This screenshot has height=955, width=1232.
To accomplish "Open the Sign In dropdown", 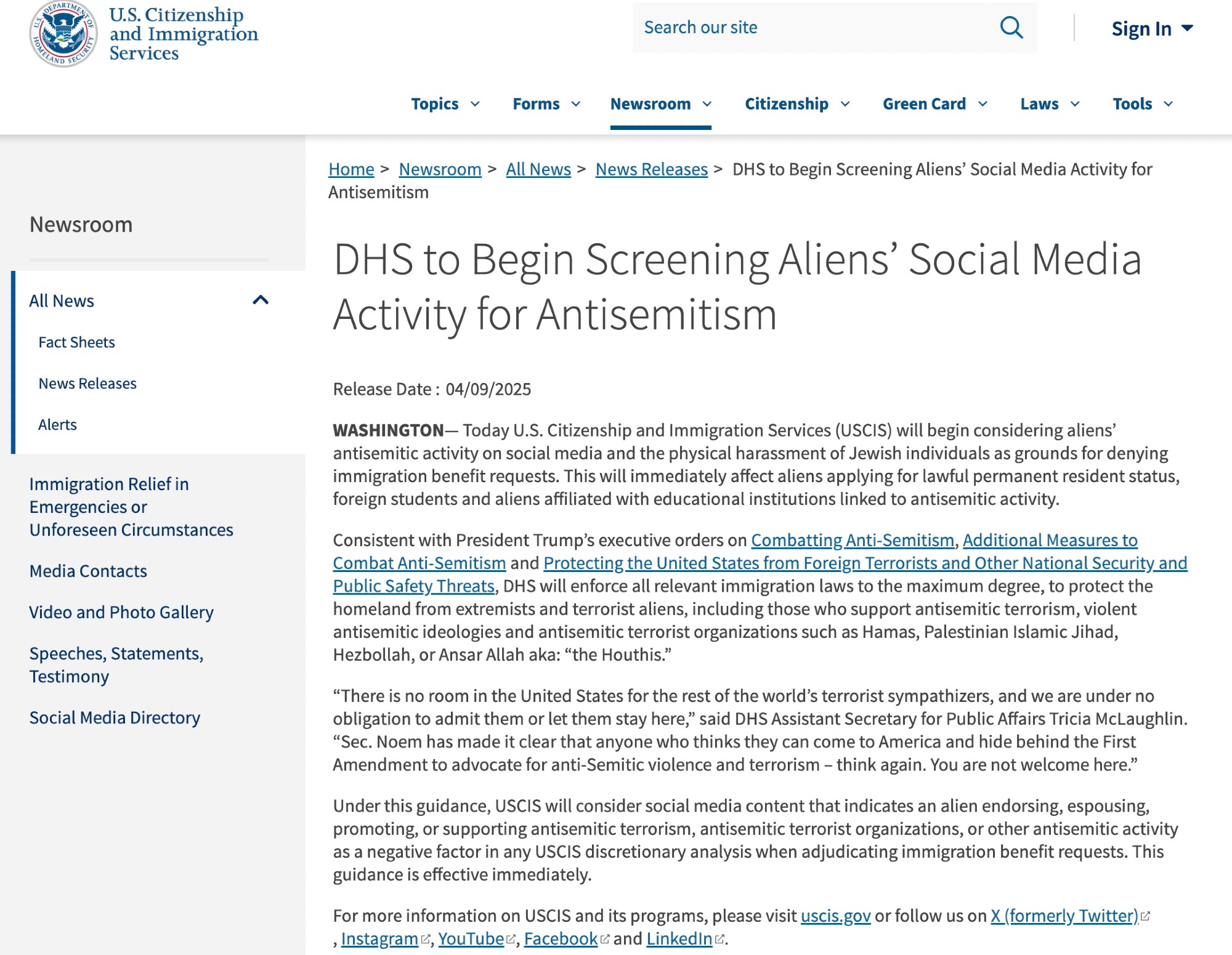I will tap(1151, 28).
